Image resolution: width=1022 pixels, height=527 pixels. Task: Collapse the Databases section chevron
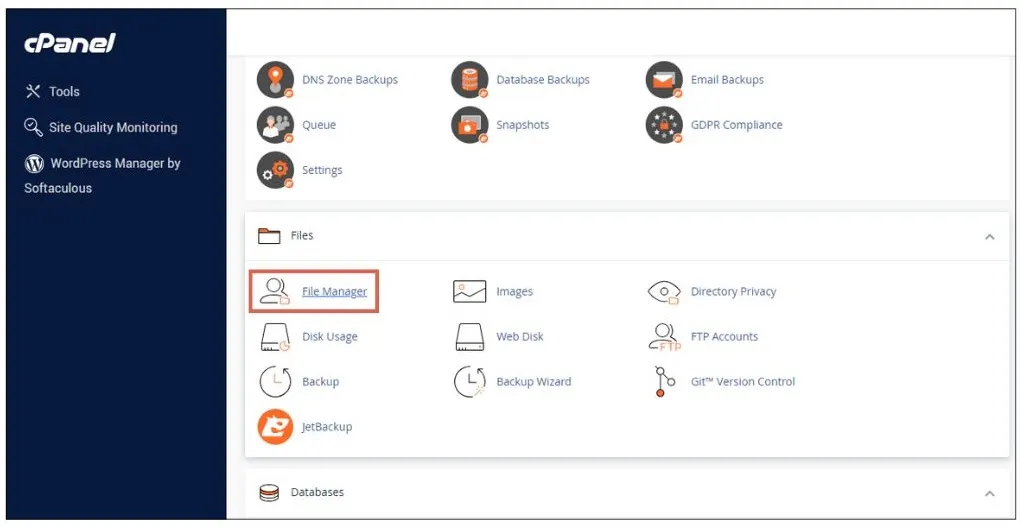coord(989,493)
